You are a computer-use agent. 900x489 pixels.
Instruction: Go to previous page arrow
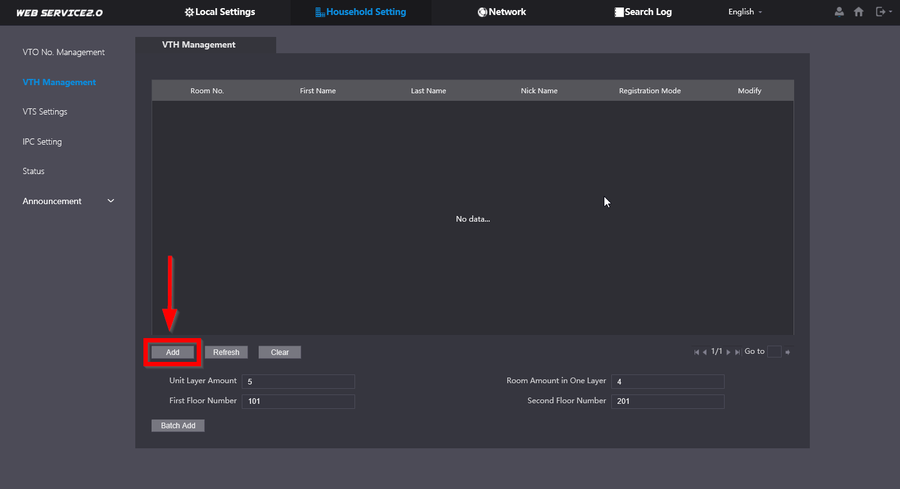[x=705, y=352]
